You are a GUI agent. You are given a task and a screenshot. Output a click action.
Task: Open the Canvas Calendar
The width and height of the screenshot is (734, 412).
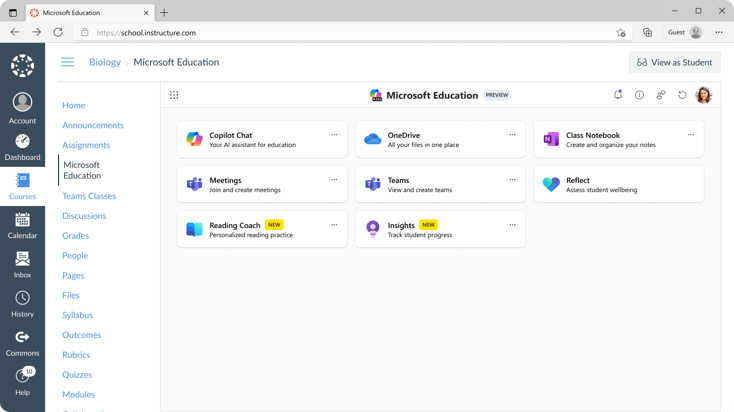[x=22, y=225]
